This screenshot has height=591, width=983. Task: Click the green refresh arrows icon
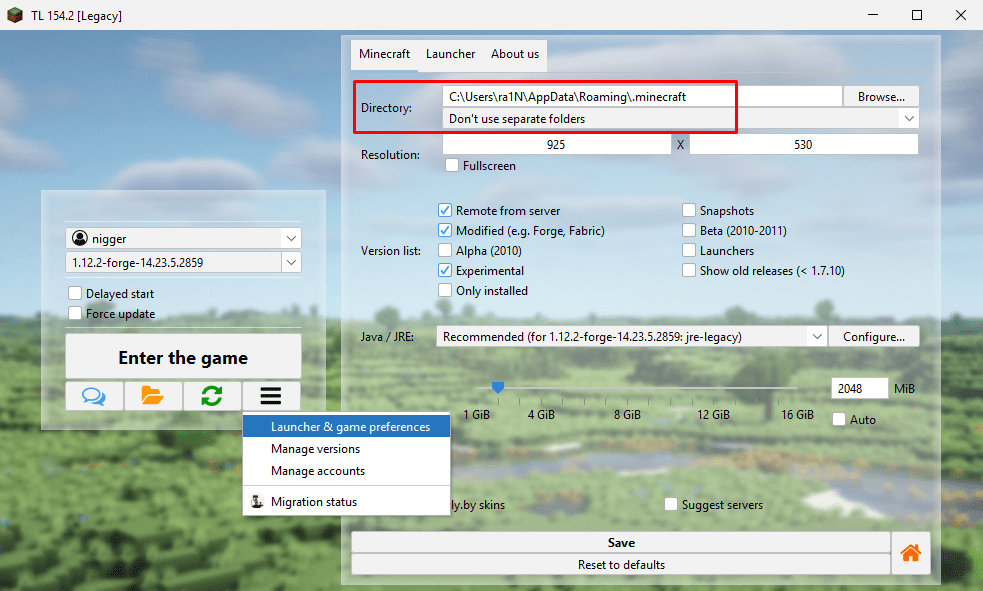(x=211, y=396)
